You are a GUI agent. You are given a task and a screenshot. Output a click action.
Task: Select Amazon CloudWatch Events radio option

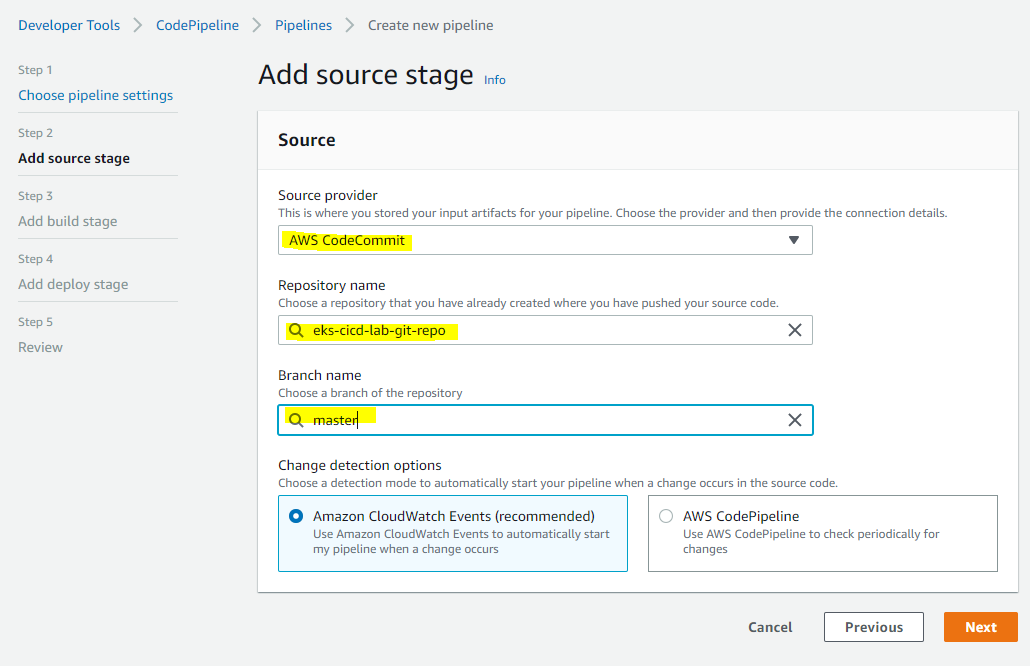coord(296,516)
